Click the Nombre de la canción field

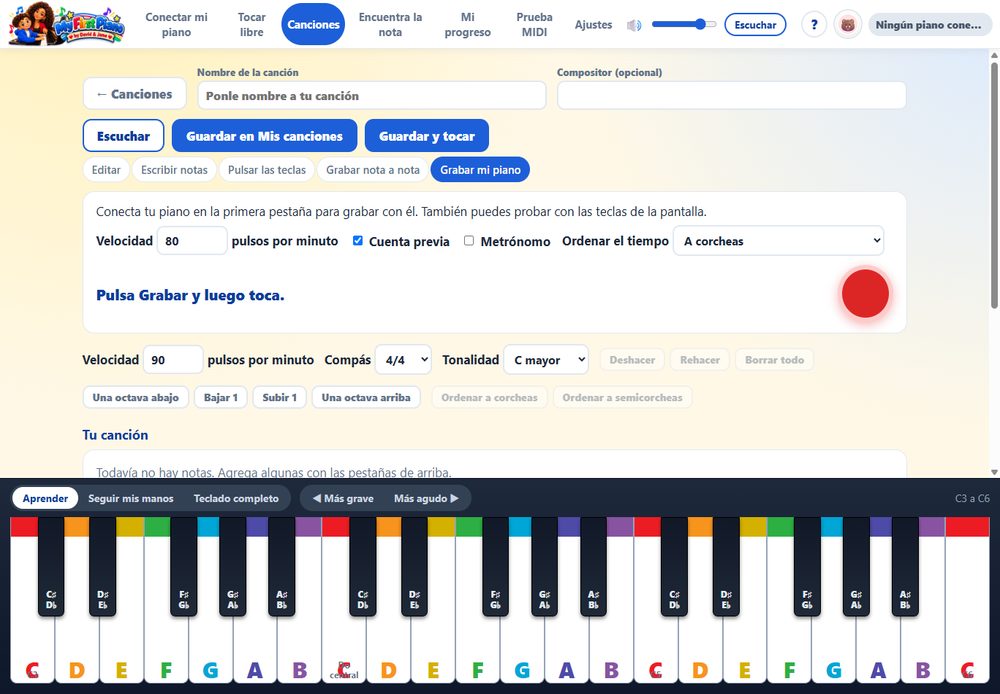tap(372, 96)
